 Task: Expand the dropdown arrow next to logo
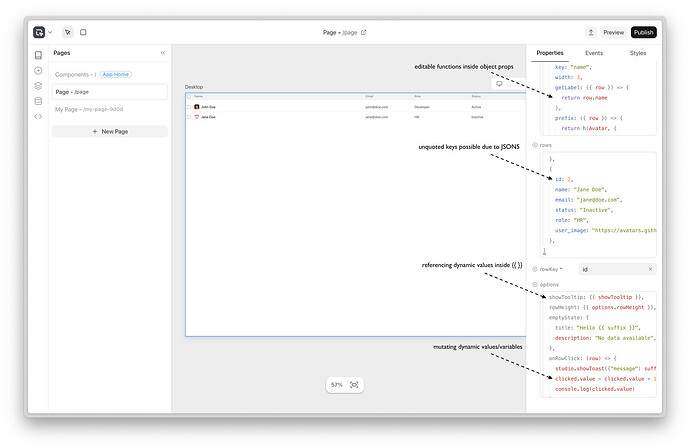(x=50, y=32)
